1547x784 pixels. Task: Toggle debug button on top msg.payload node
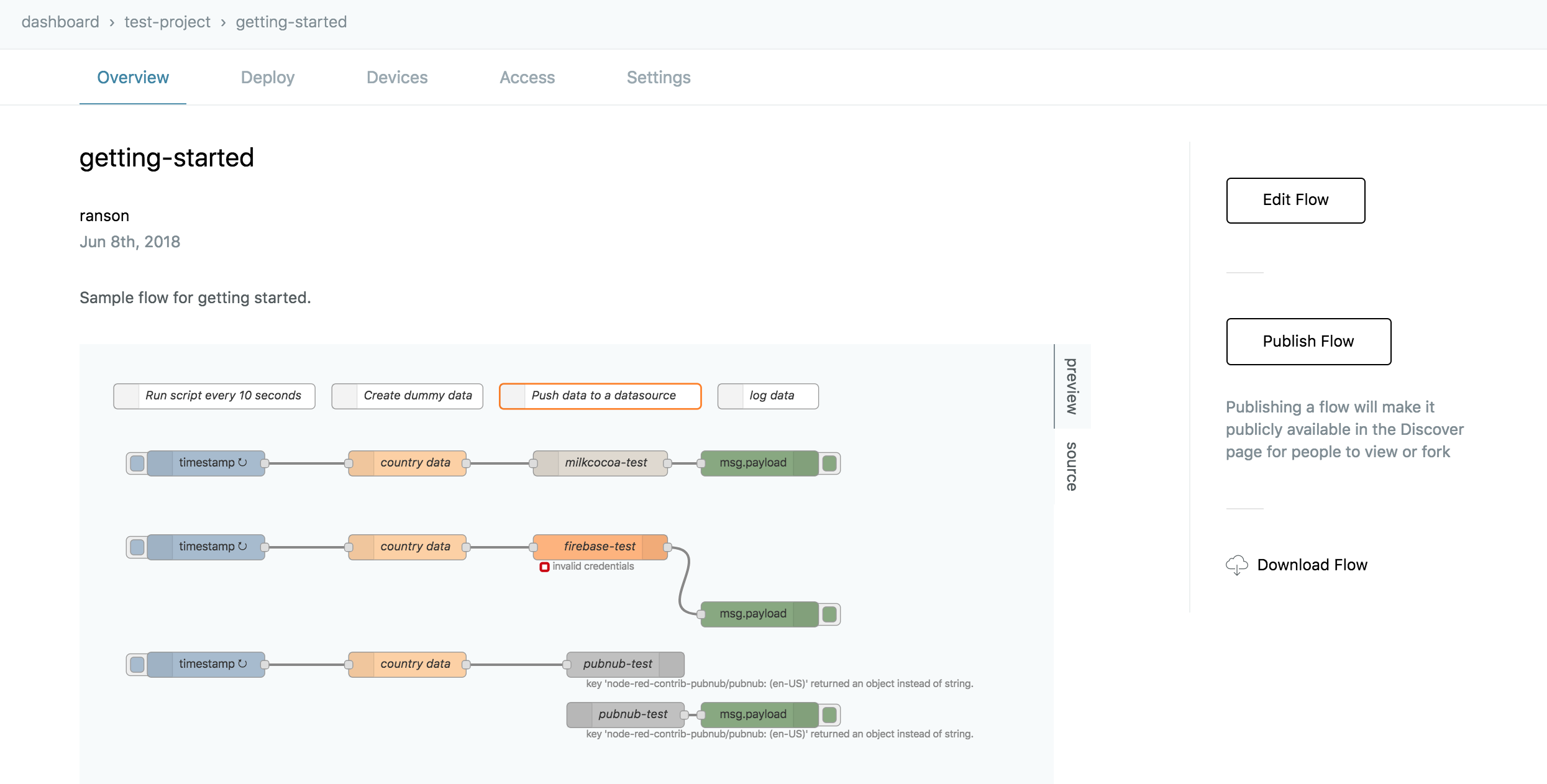[x=829, y=463]
